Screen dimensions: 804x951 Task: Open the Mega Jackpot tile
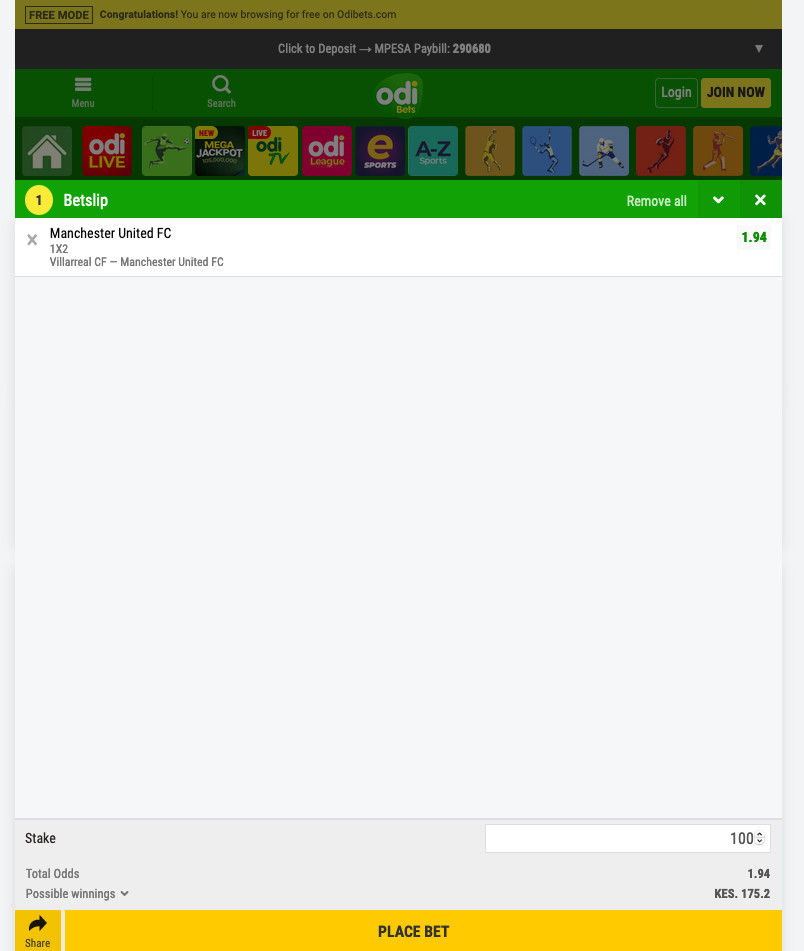(219, 151)
